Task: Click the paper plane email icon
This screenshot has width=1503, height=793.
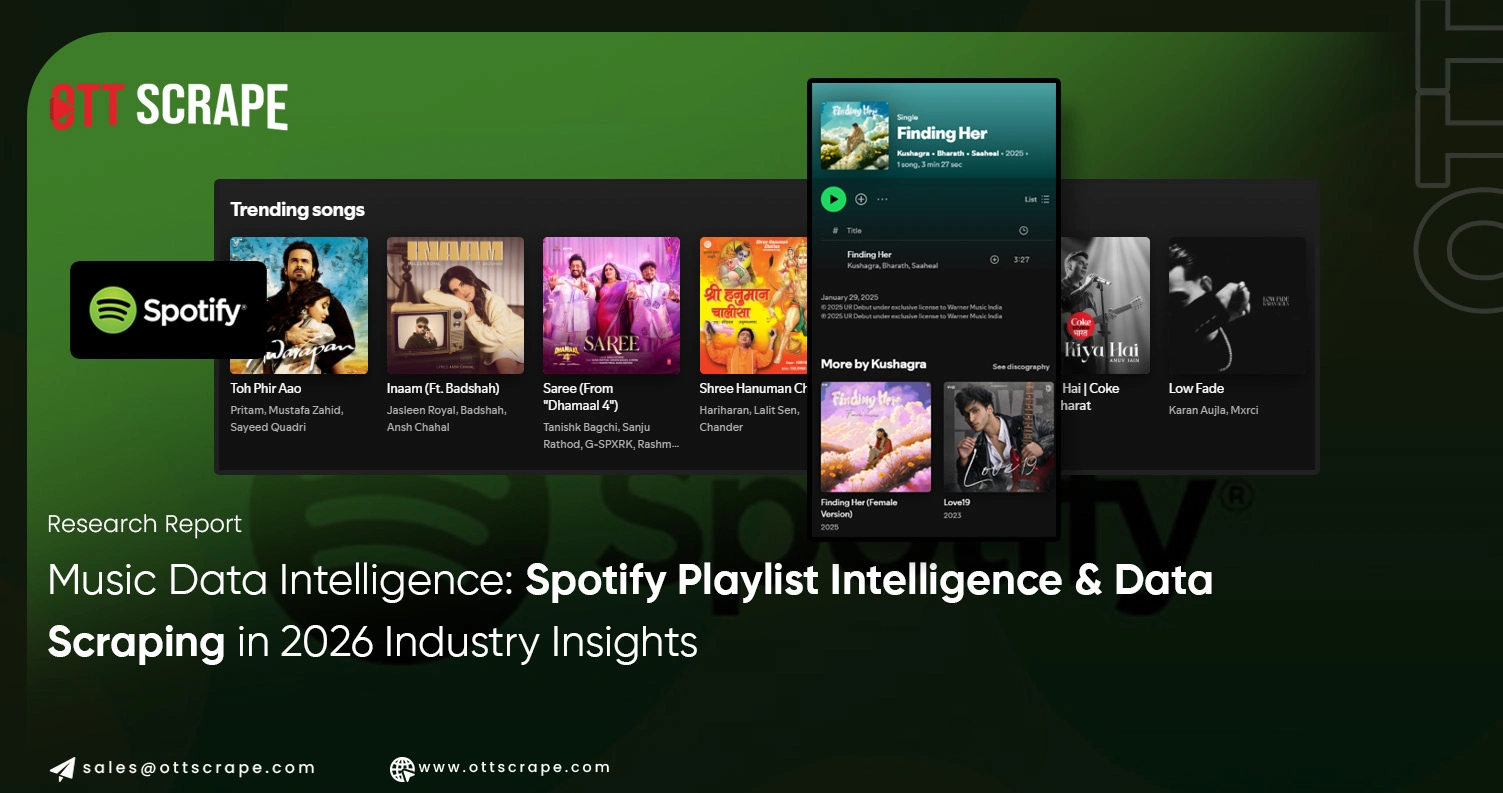Action: (62, 768)
